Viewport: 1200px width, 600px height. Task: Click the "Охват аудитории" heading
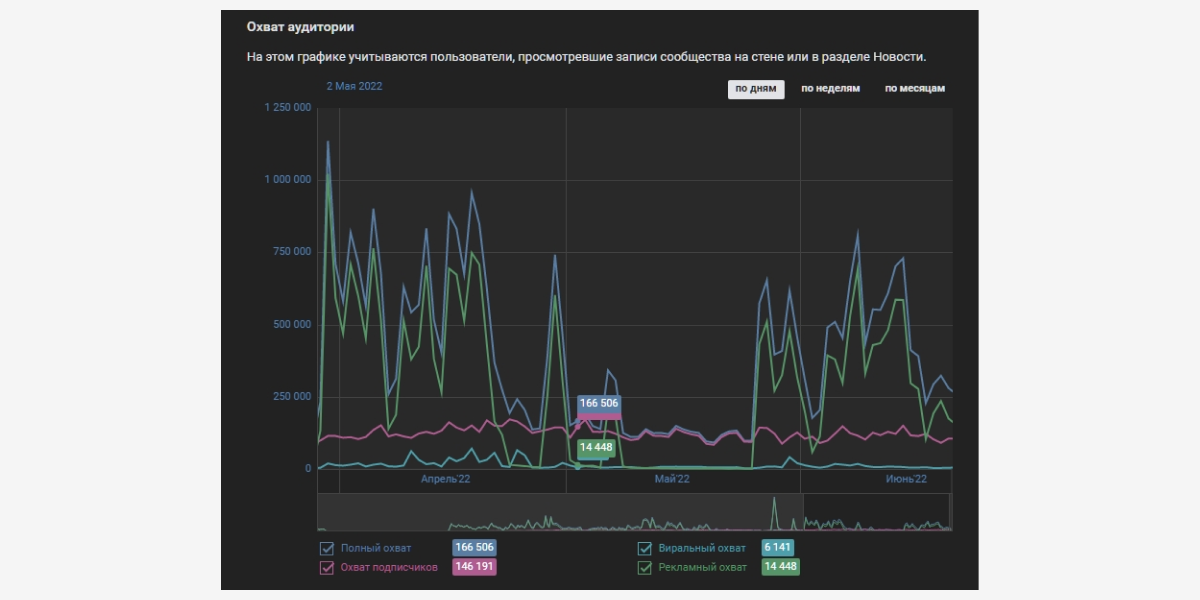coord(300,27)
